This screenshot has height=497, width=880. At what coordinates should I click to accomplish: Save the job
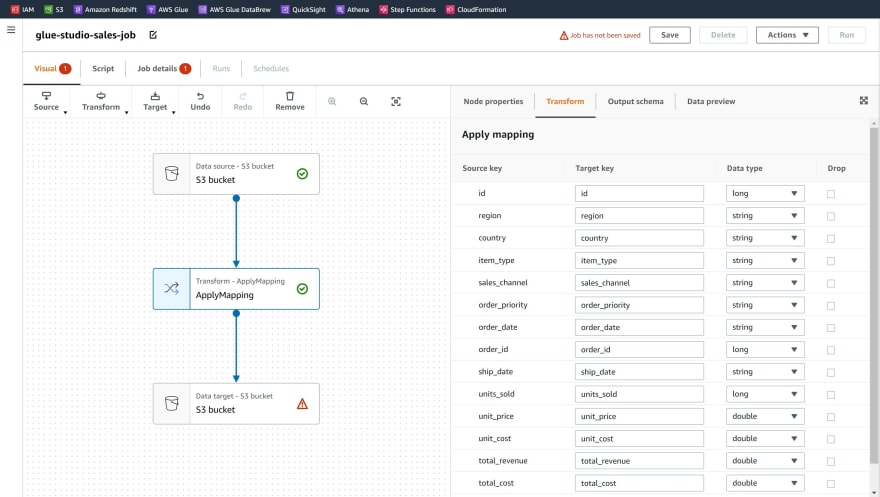pos(670,35)
